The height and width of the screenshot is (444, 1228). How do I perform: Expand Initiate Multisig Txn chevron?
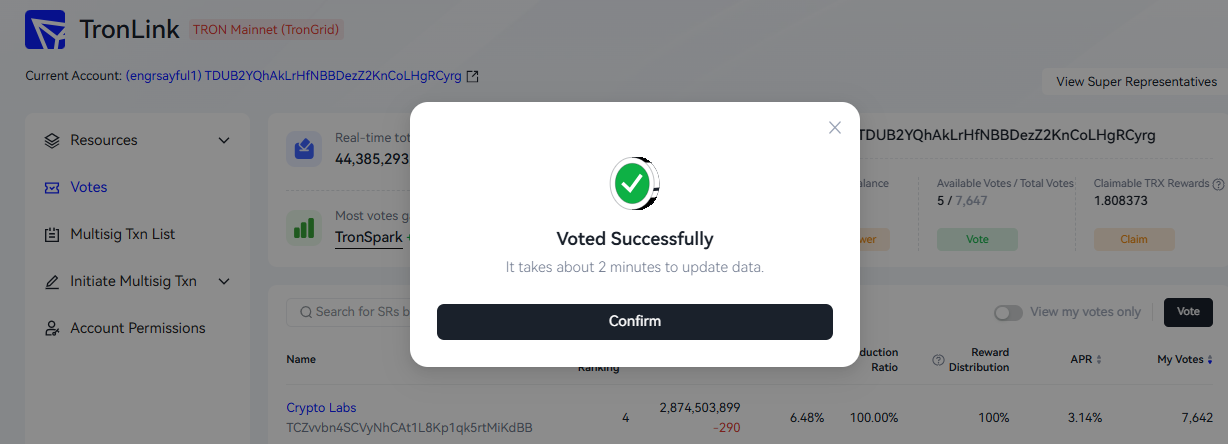[x=224, y=281]
